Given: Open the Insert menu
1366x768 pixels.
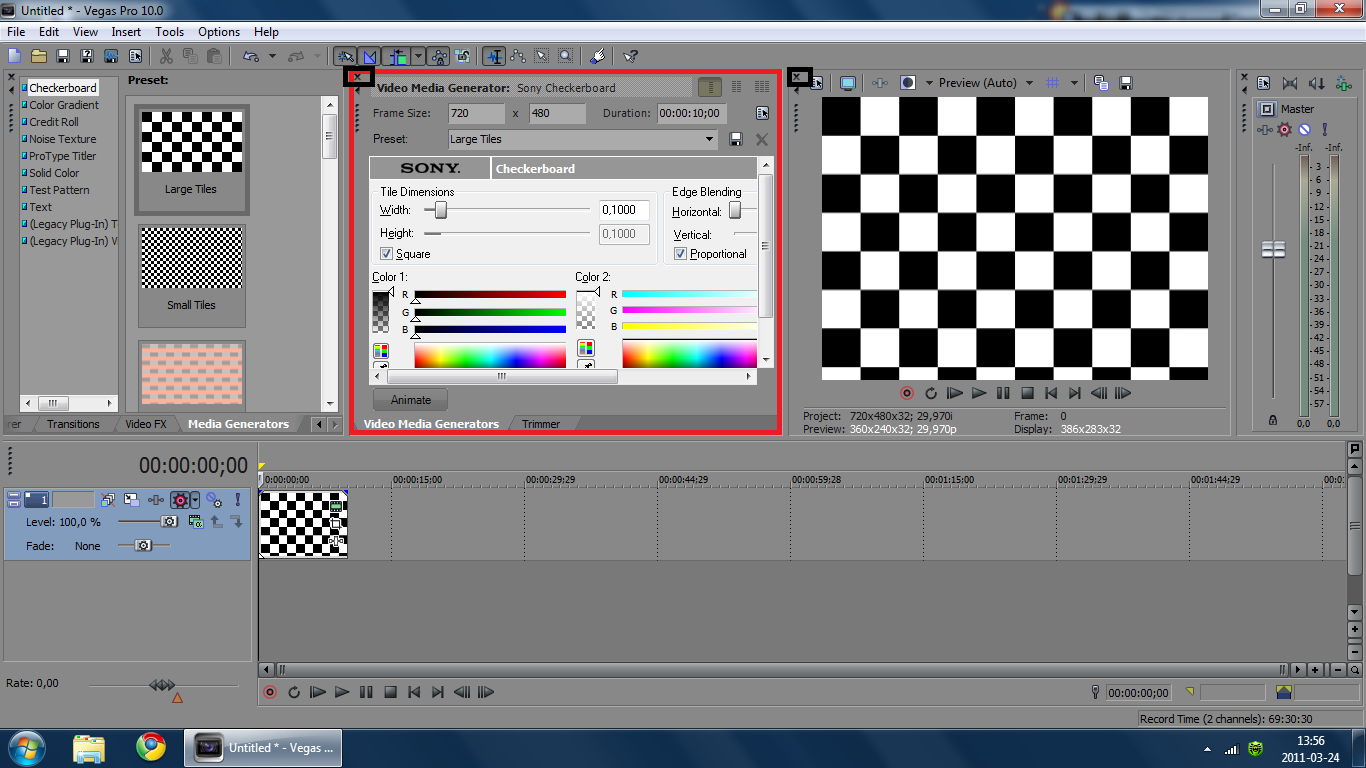Looking at the screenshot, I should pyautogui.click(x=126, y=32).
